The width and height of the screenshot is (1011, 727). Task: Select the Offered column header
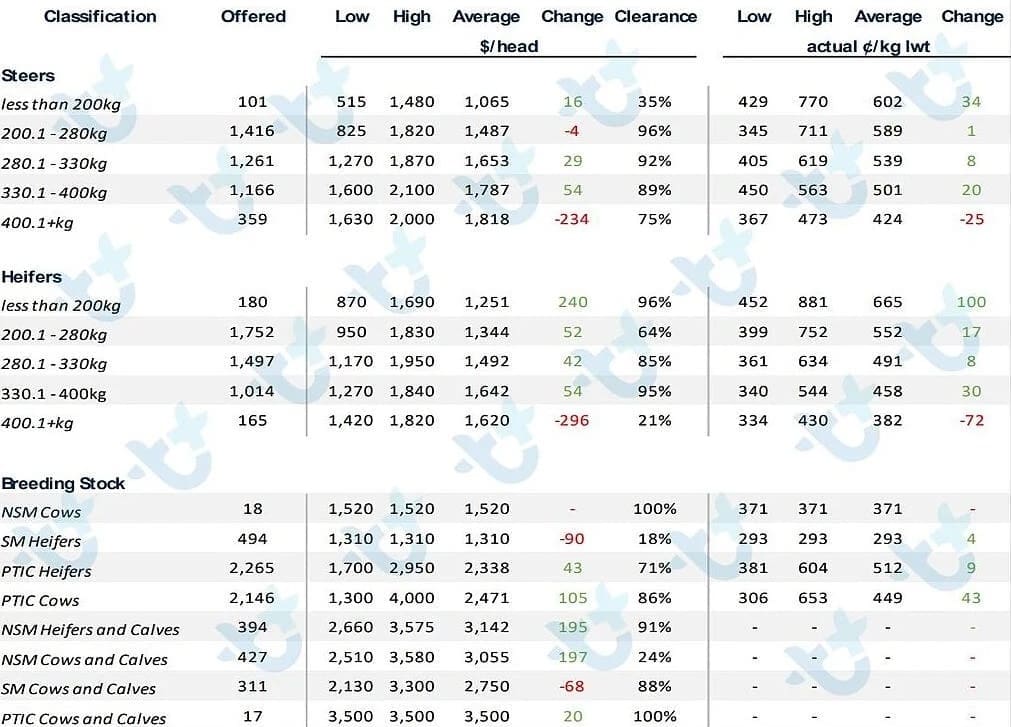click(253, 17)
